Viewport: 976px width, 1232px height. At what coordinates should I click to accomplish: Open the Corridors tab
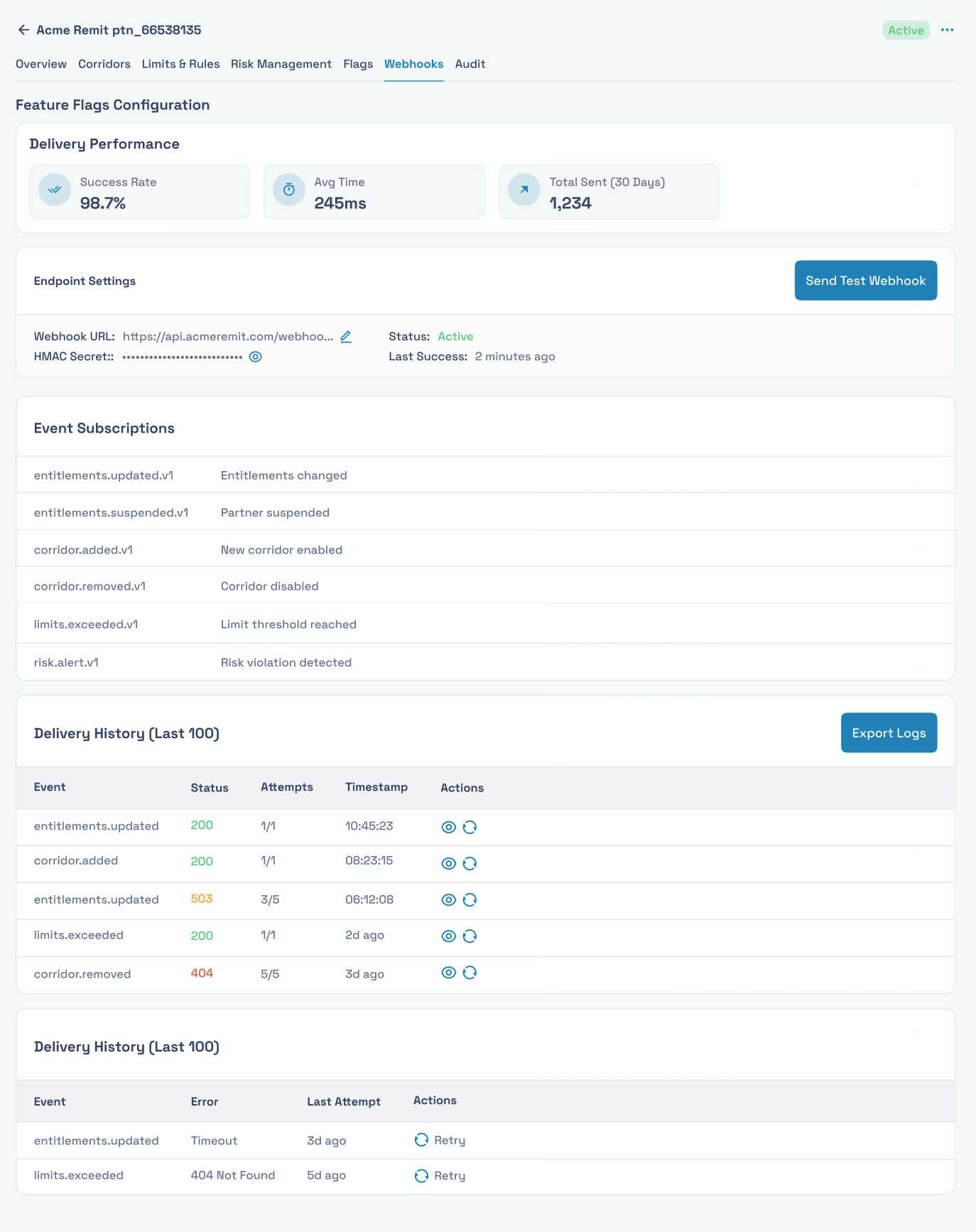pyautogui.click(x=104, y=64)
